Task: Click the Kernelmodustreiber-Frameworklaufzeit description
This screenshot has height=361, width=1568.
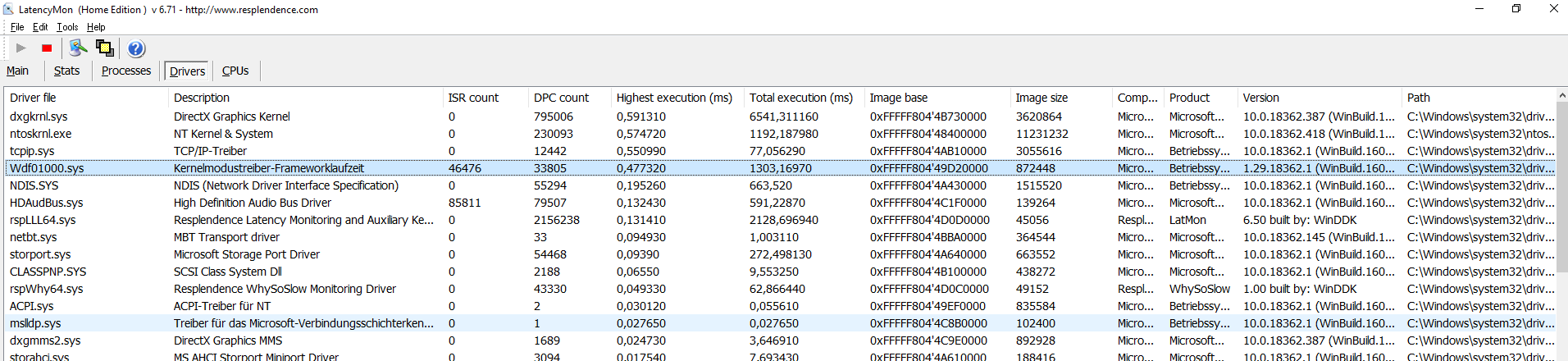Action: [x=269, y=168]
